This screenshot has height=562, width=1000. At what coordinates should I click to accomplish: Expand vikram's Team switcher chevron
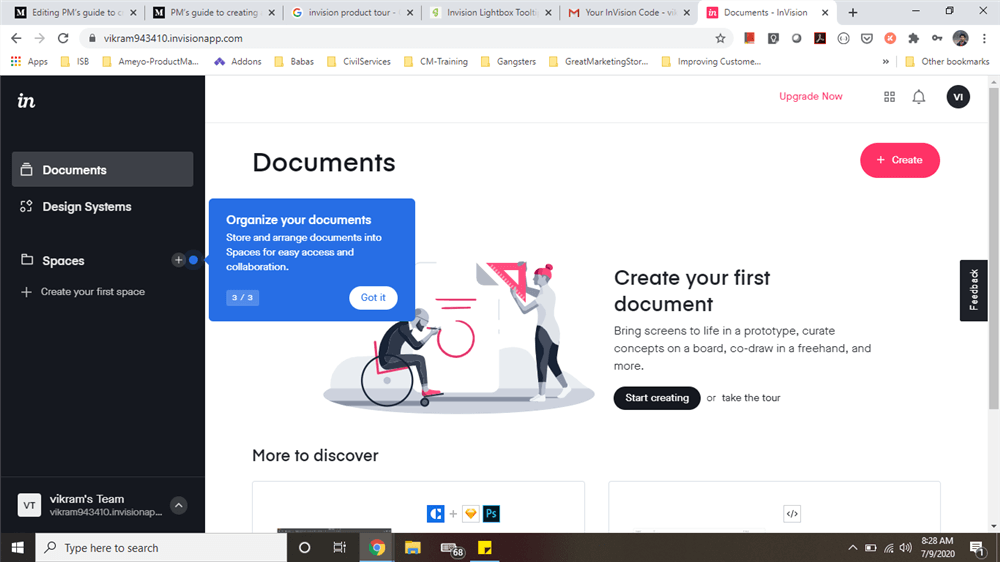pos(179,505)
